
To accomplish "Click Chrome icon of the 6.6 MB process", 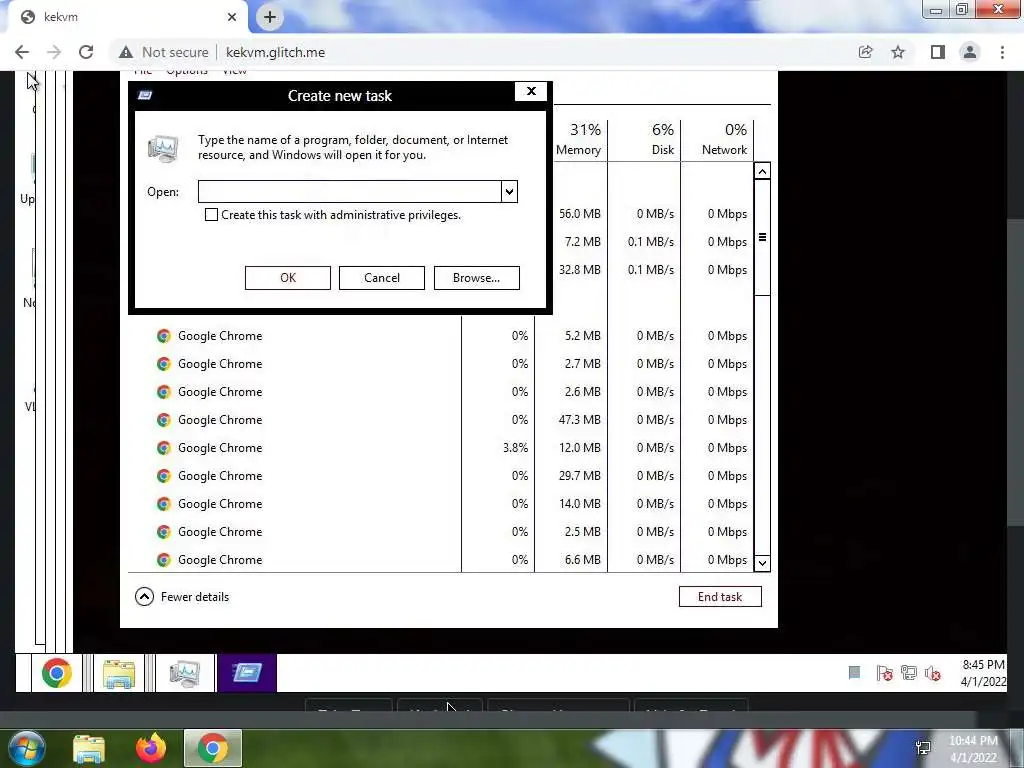I will click(x=163, y=560).
